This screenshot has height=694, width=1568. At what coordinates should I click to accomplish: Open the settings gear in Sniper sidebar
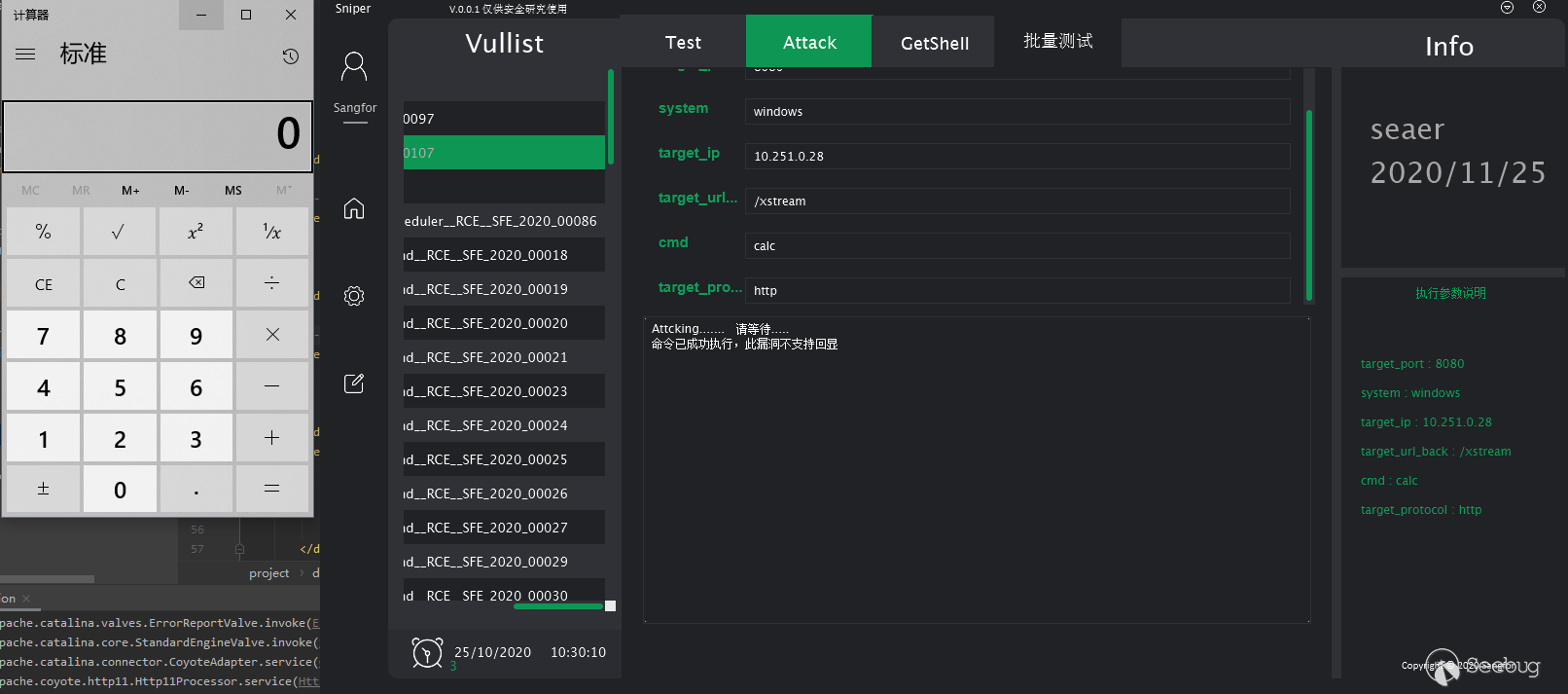click(x=354, y=296)
